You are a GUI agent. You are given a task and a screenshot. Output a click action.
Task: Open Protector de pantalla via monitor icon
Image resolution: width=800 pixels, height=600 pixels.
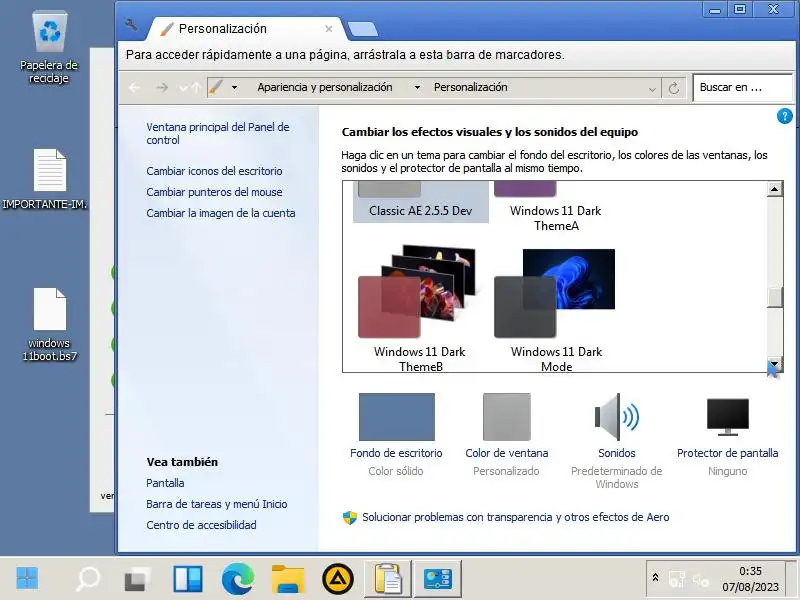coord(728,417)
